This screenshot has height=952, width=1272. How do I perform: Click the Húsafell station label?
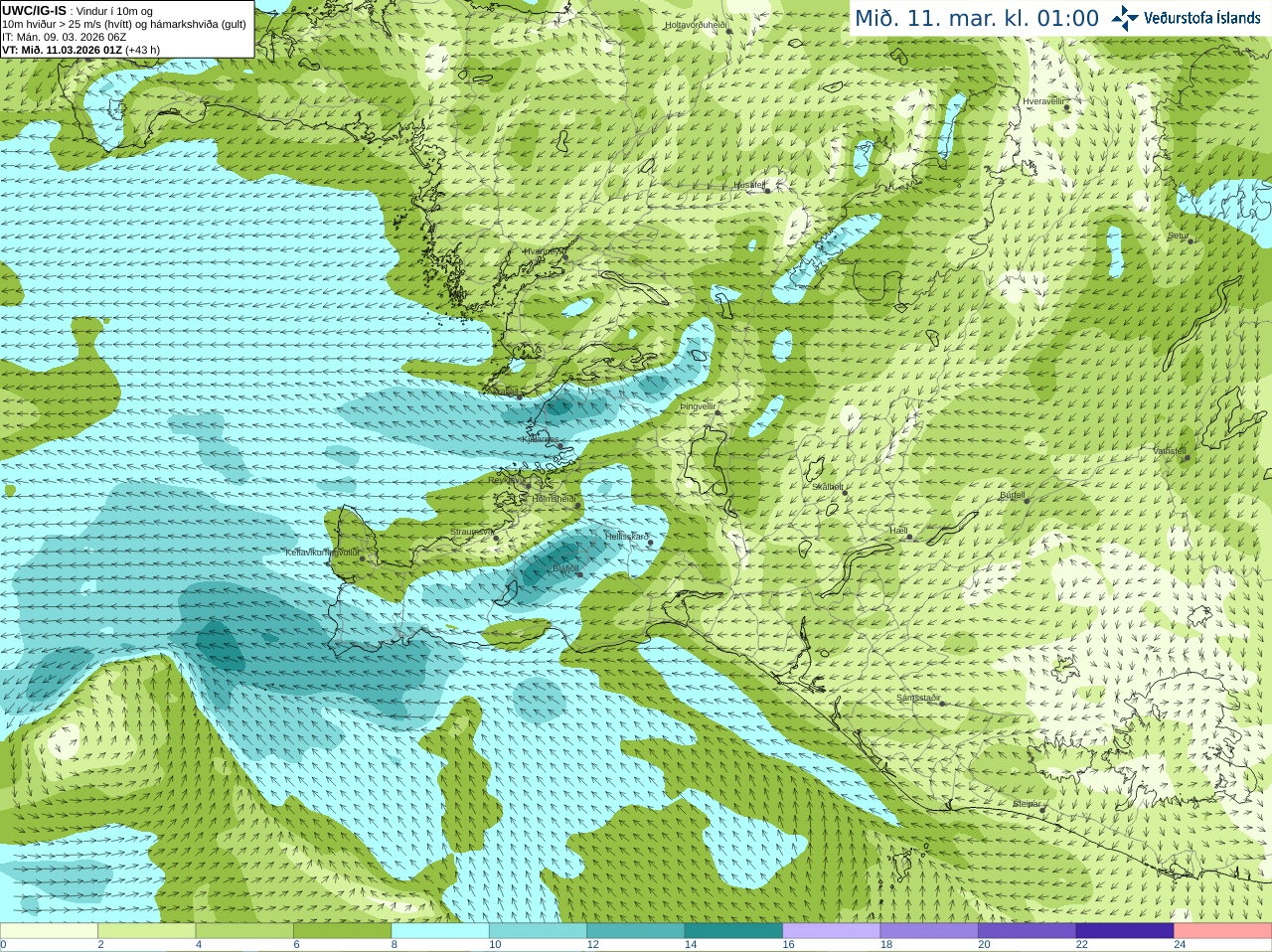[x=749, y=185]
